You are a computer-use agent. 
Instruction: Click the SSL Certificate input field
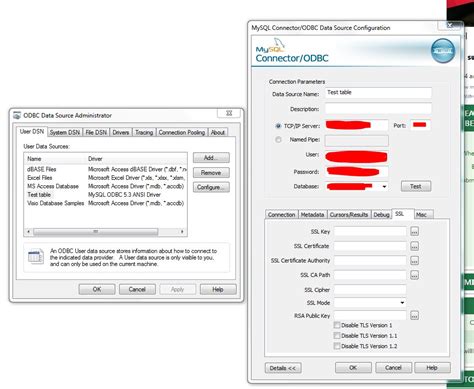pyautogui.click(x=370, y=246)
